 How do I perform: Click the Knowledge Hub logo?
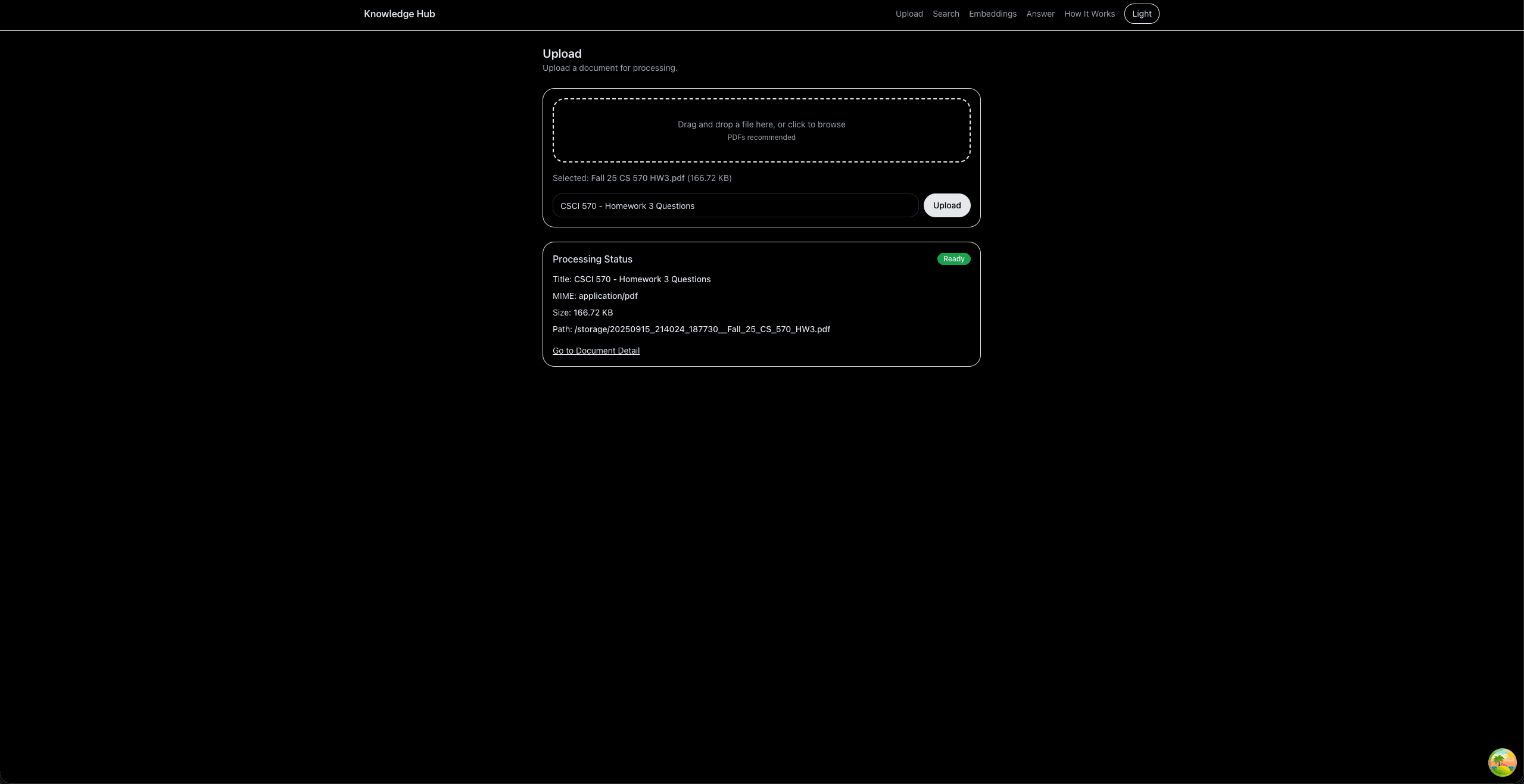click(398, 13)
